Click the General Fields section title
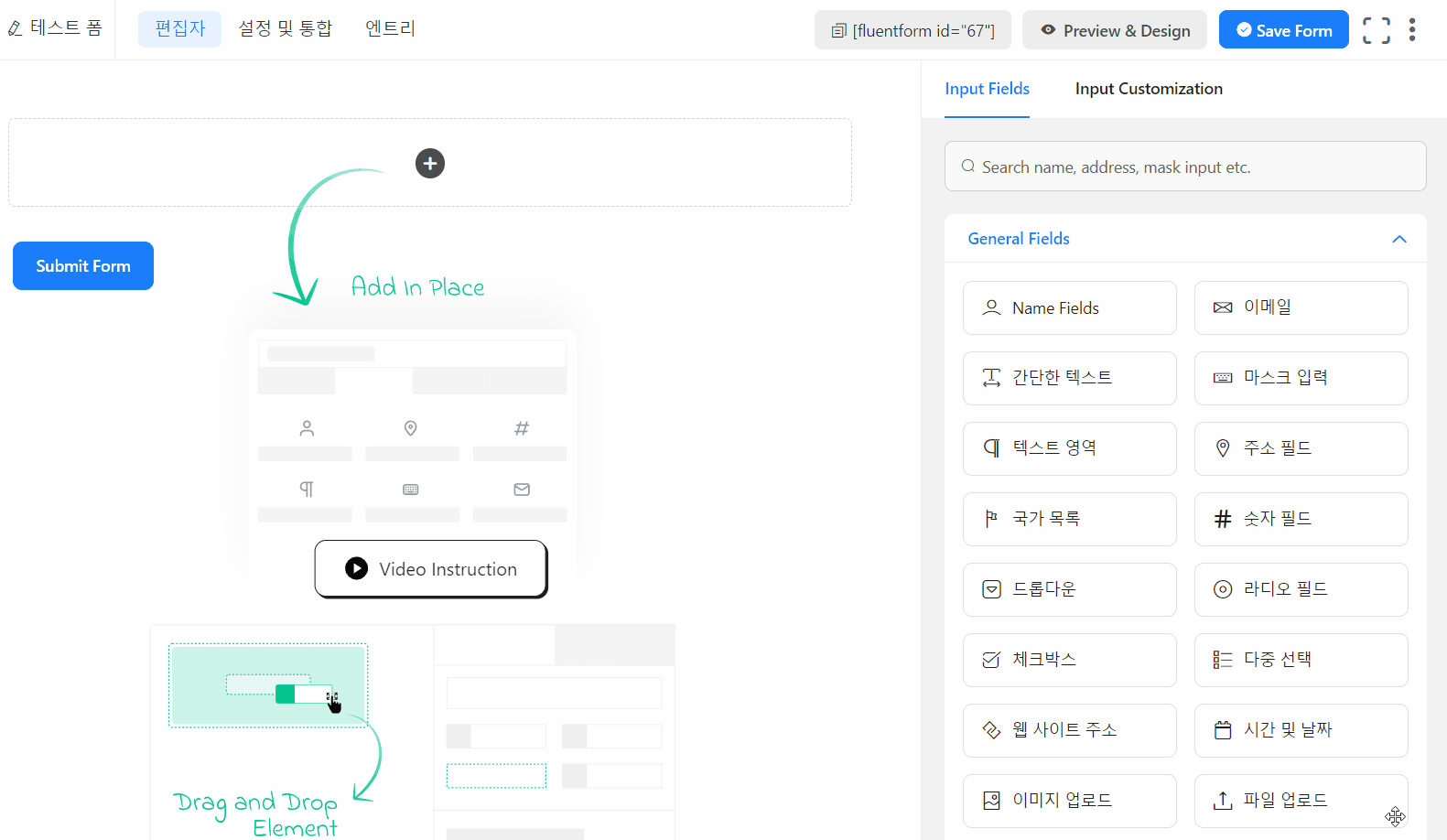This screenshot has height=840, width=1447. tap(1019, 239)
